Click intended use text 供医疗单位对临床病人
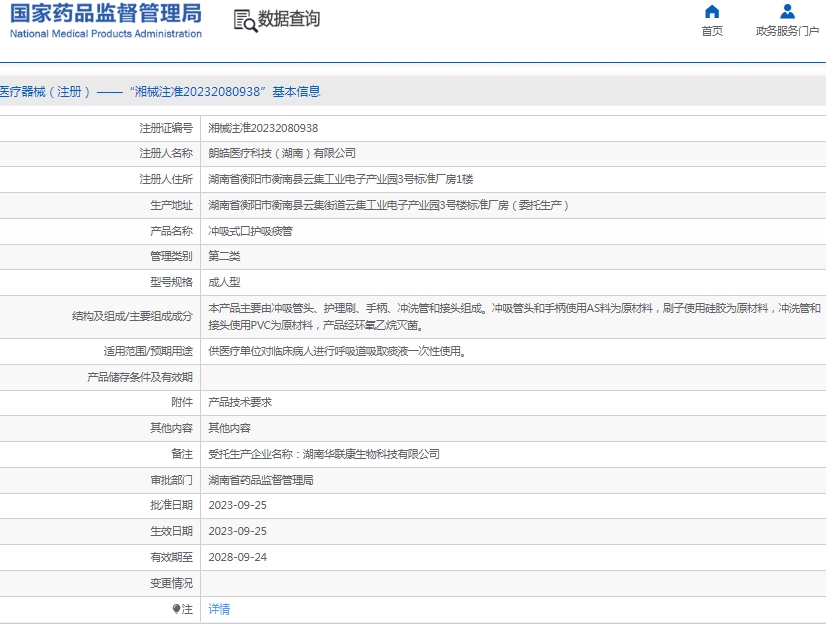 338,351
